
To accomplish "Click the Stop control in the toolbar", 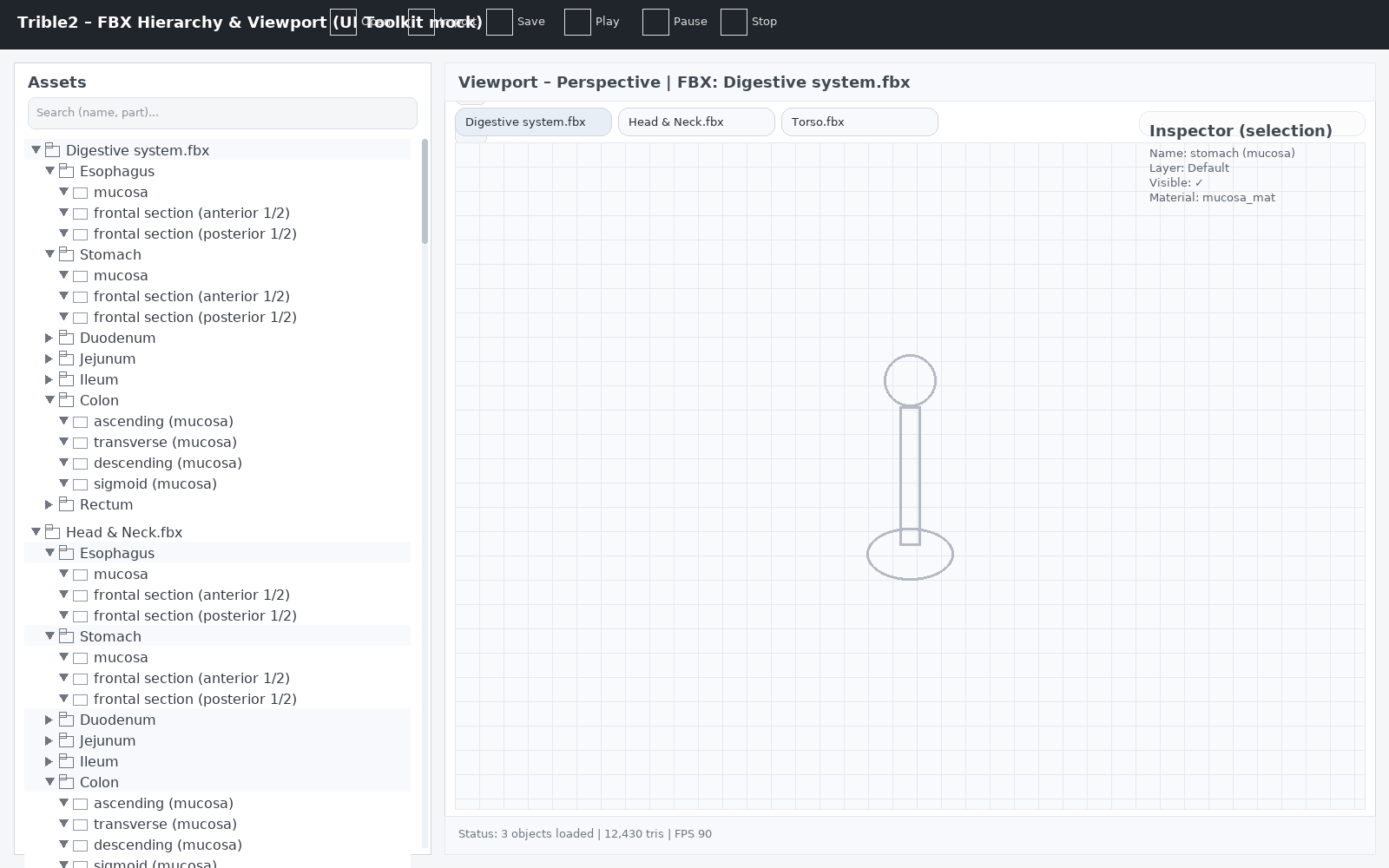I will click(x=734, y=22).
